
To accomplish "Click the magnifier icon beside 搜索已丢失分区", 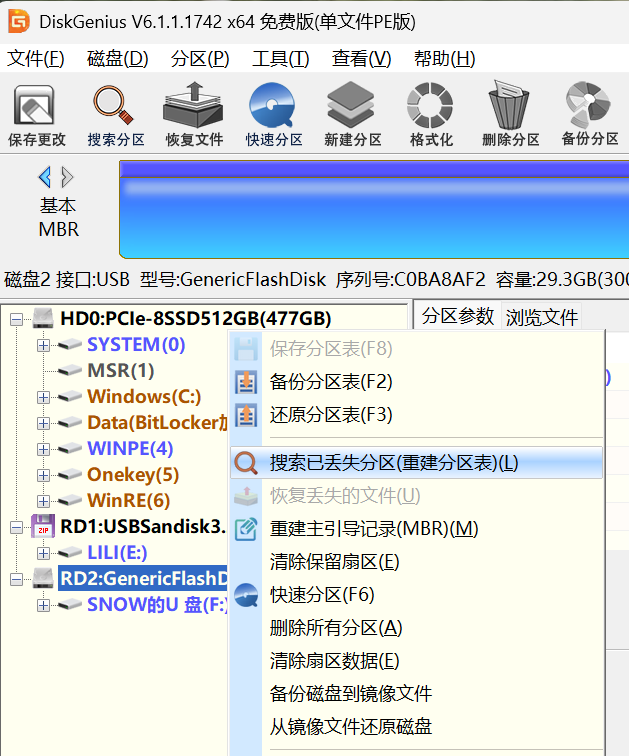I will coord(246,463).
